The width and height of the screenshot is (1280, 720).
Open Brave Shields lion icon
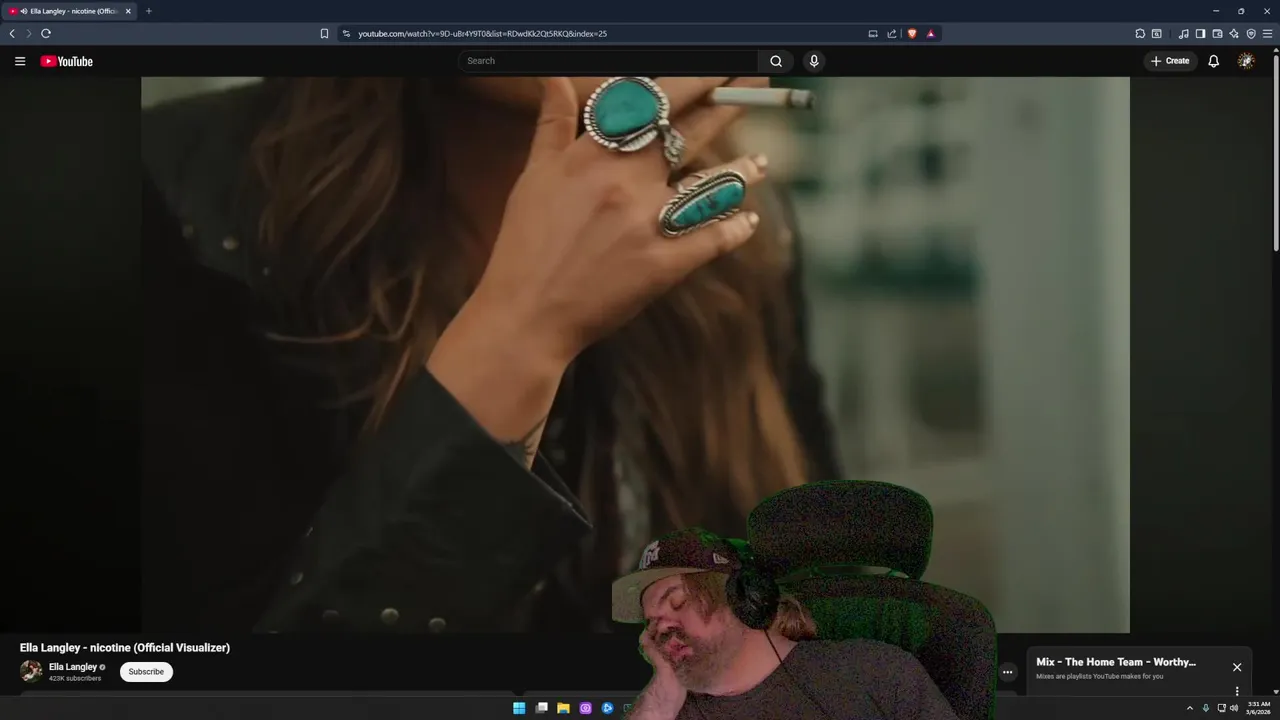pos(912,33)
